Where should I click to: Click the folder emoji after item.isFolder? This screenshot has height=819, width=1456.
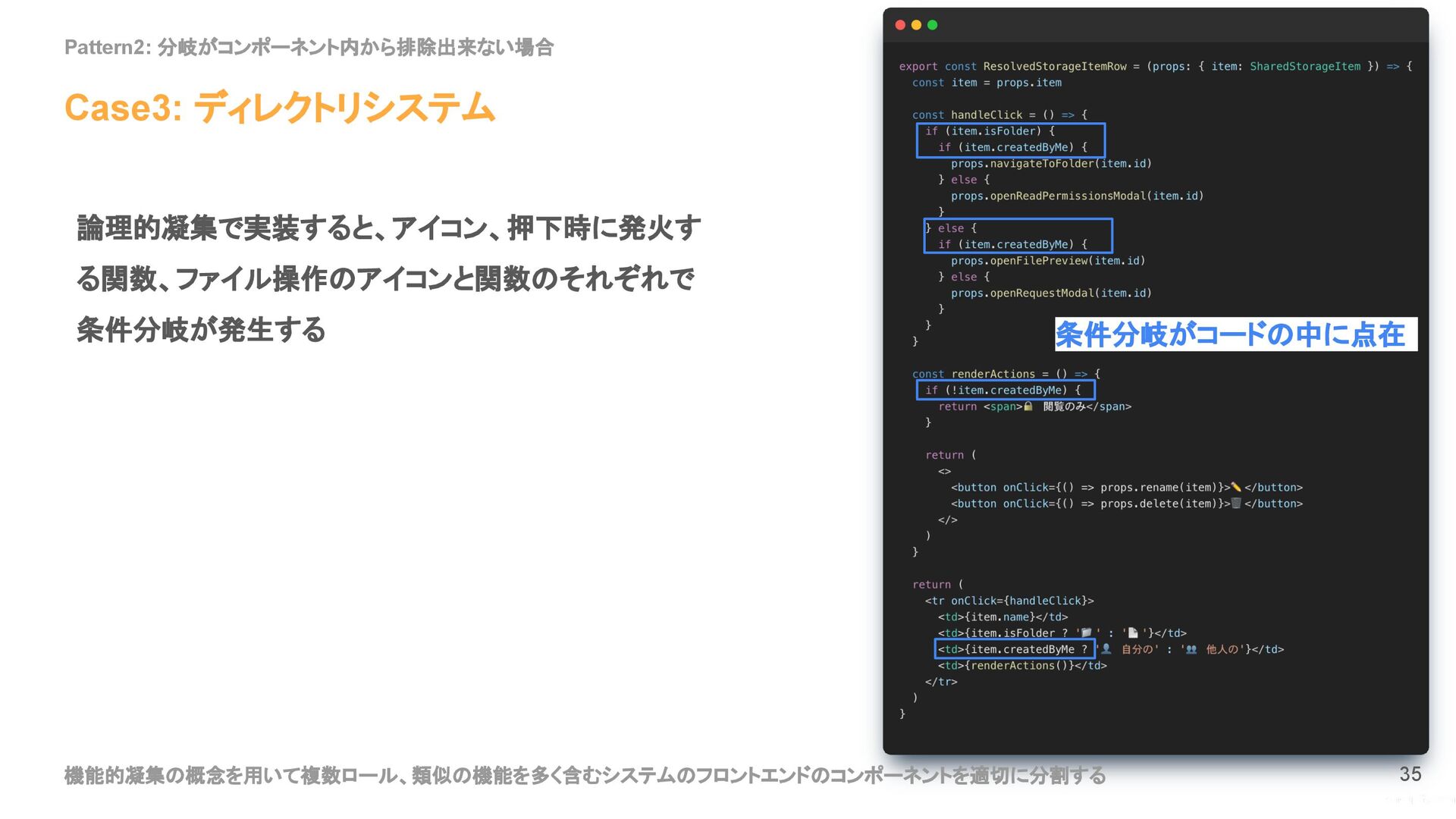point(1086,633)
